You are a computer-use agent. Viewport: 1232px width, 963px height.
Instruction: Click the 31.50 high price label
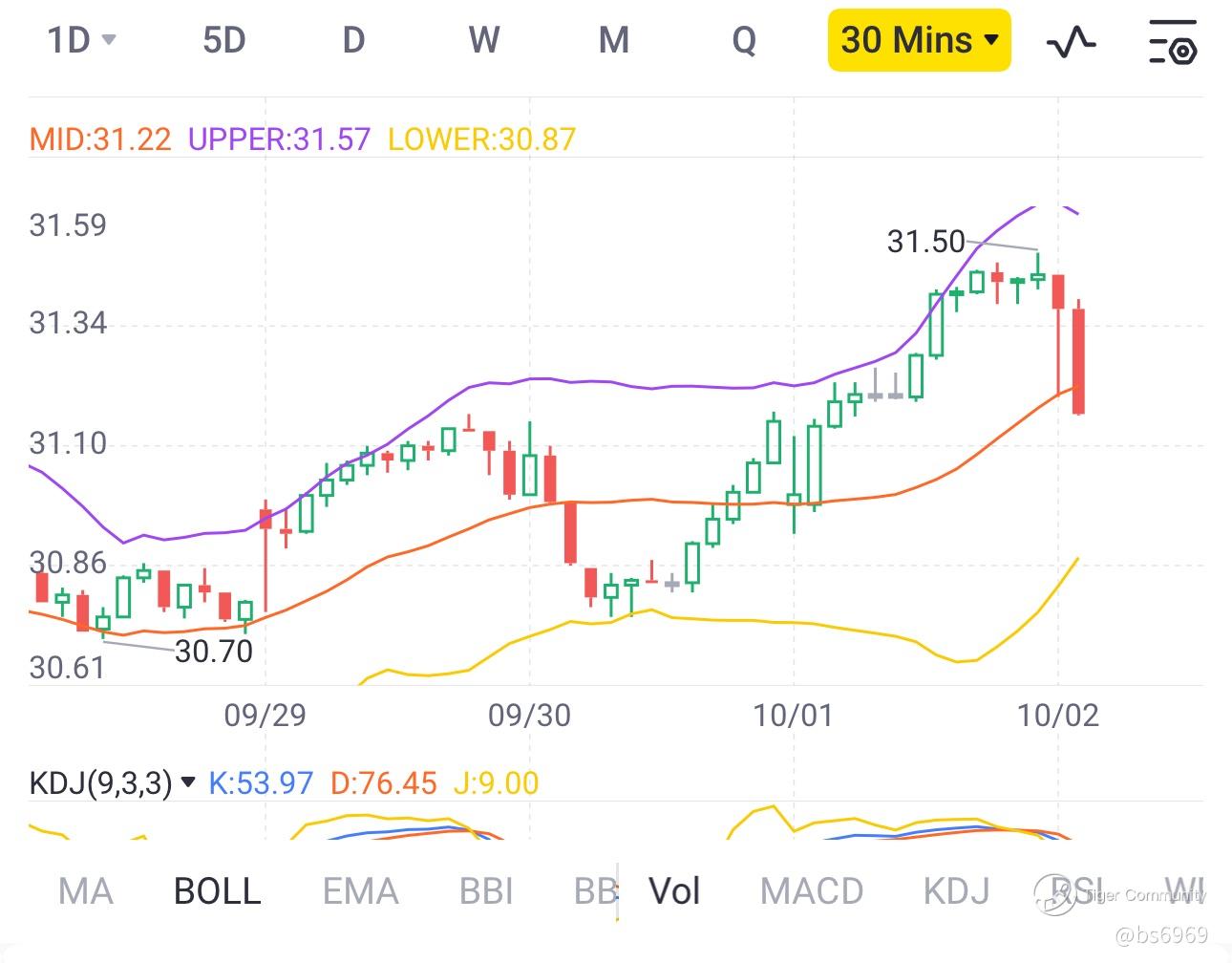point(925,242)
